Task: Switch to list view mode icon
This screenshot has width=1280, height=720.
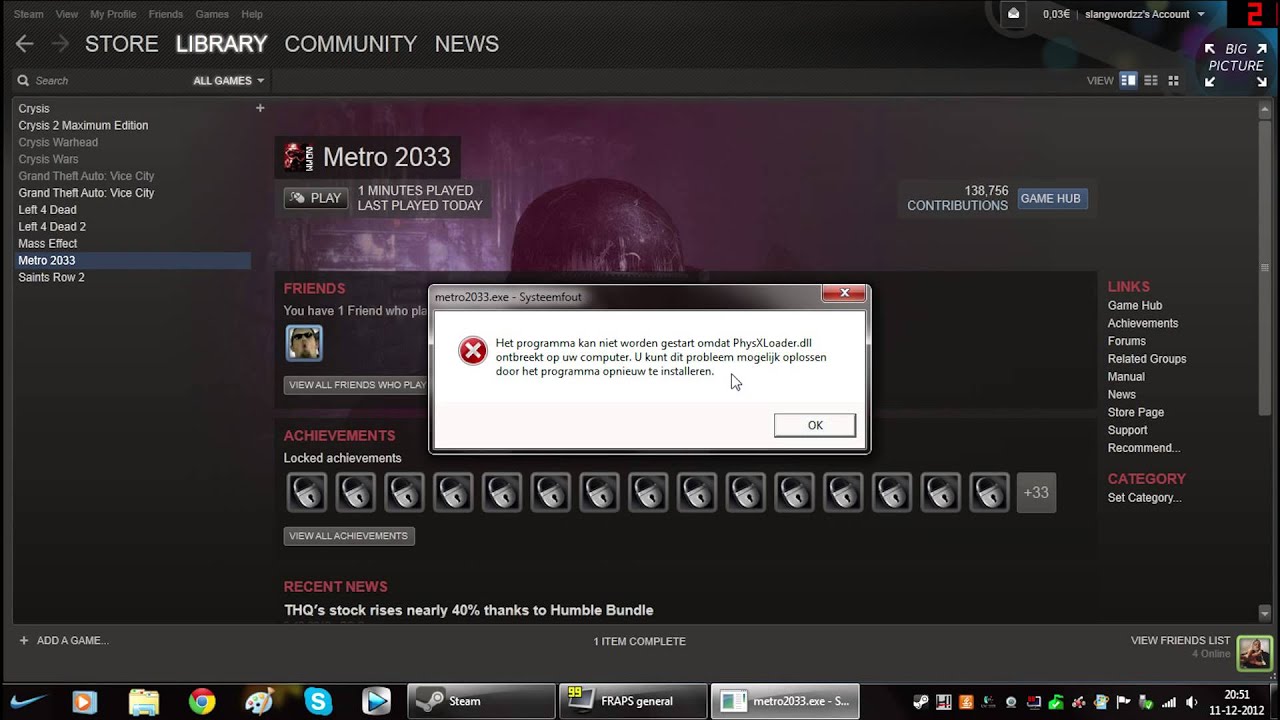Action: 1151,80
